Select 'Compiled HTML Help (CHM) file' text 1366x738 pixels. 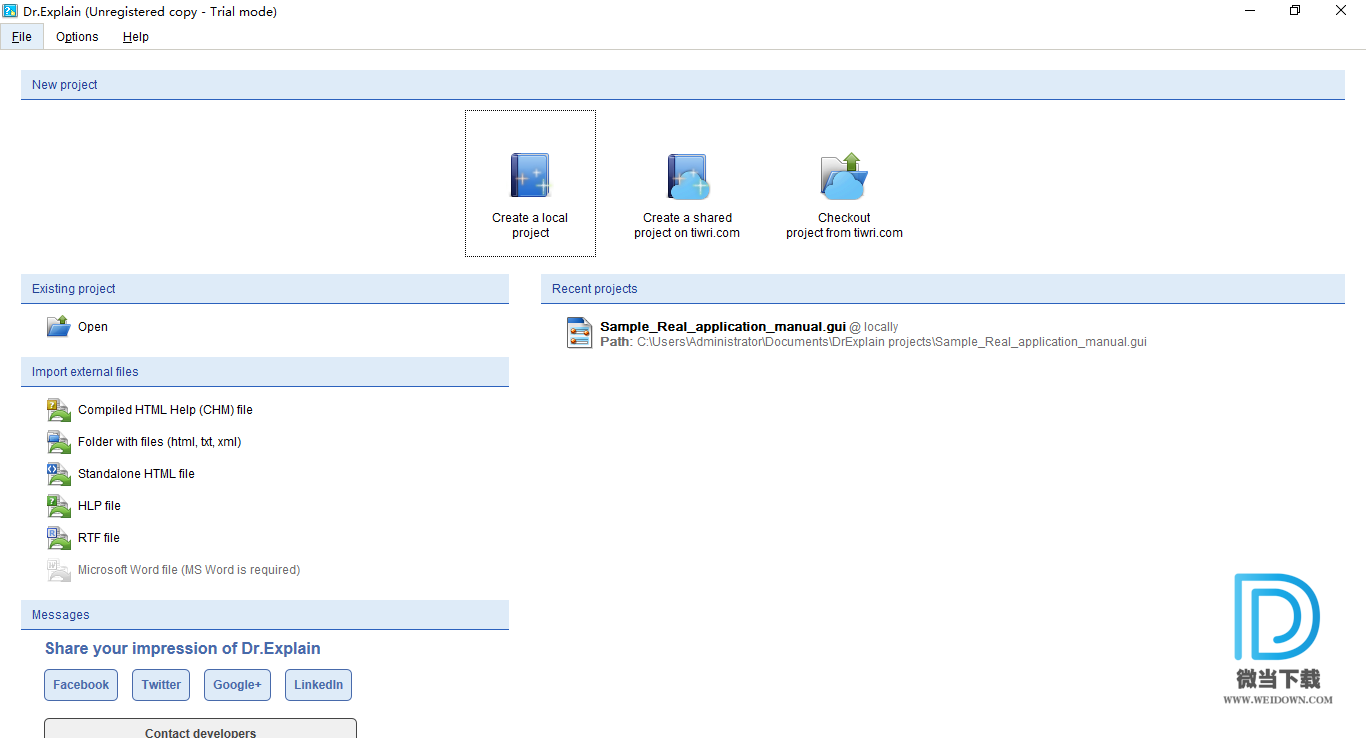[x=165, y=410]
